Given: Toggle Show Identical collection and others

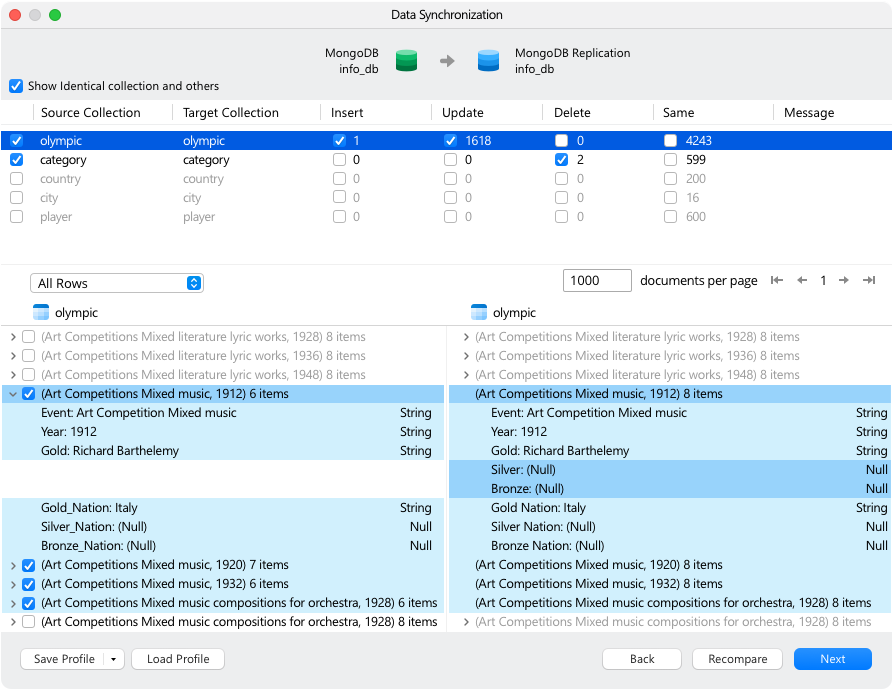Looking at the screenshot, I should tap(16, 86).
